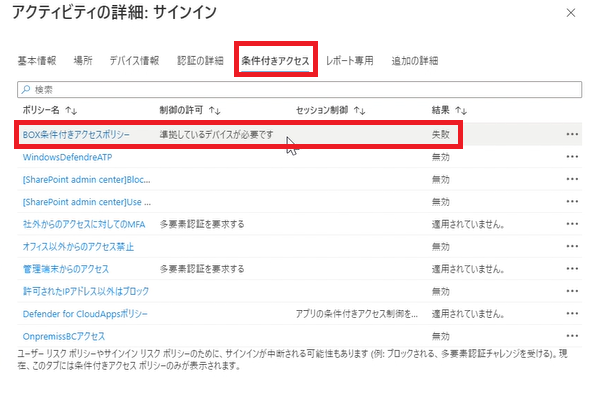Click the magnifier icon in the search box
This screenshot has width=595, height=398.
[26, 90]
